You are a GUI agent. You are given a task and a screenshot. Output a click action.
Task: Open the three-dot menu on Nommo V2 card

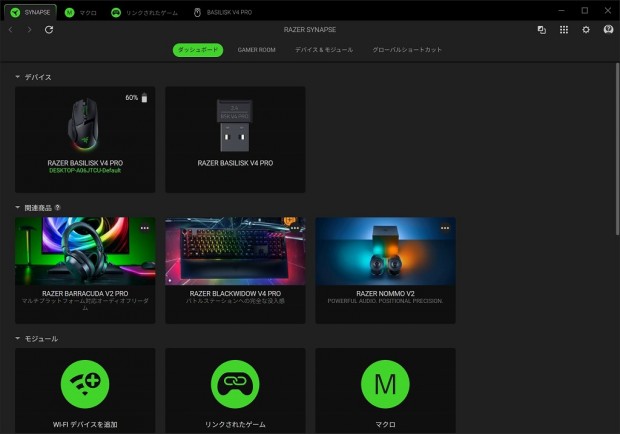(x=445, y=228)
